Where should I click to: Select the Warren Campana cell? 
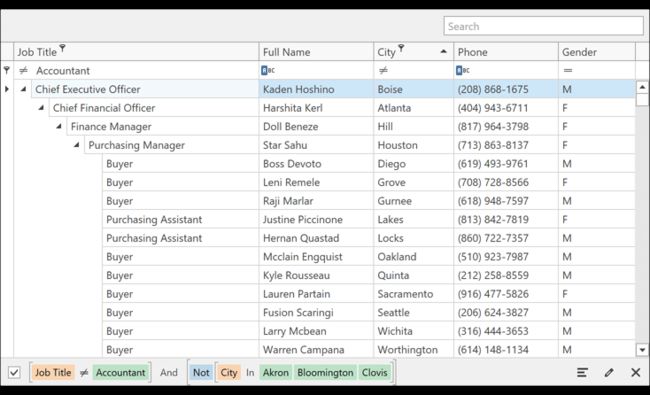(316, 349)
